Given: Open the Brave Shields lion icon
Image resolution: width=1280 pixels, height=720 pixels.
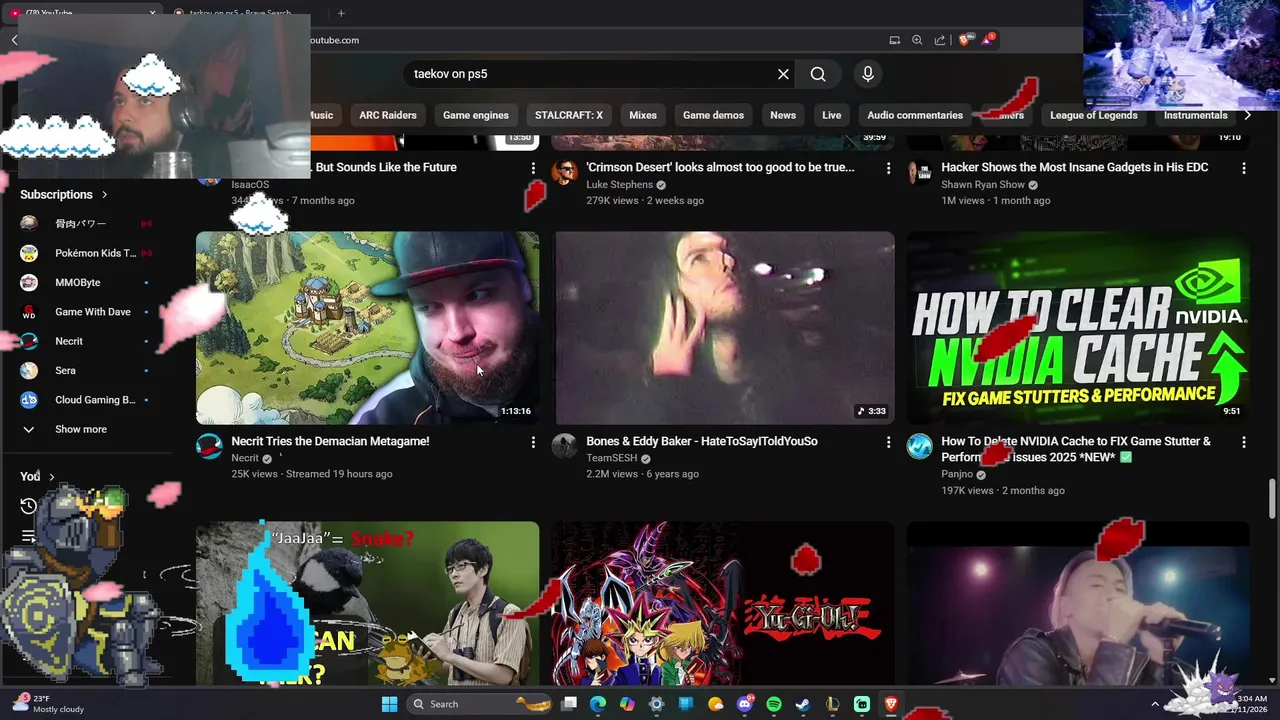Looking at the screenshot, I should 965,40.
